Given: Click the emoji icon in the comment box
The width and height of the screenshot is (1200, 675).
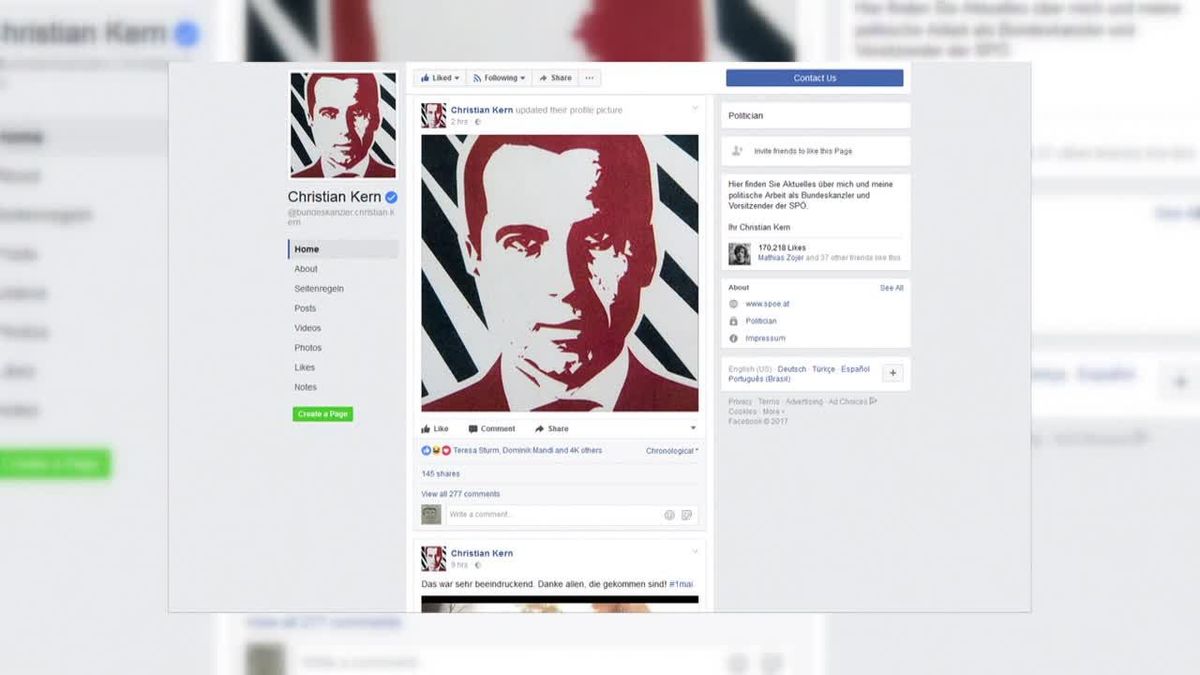Looking at the screenshot, I should [x=669, y=515].
